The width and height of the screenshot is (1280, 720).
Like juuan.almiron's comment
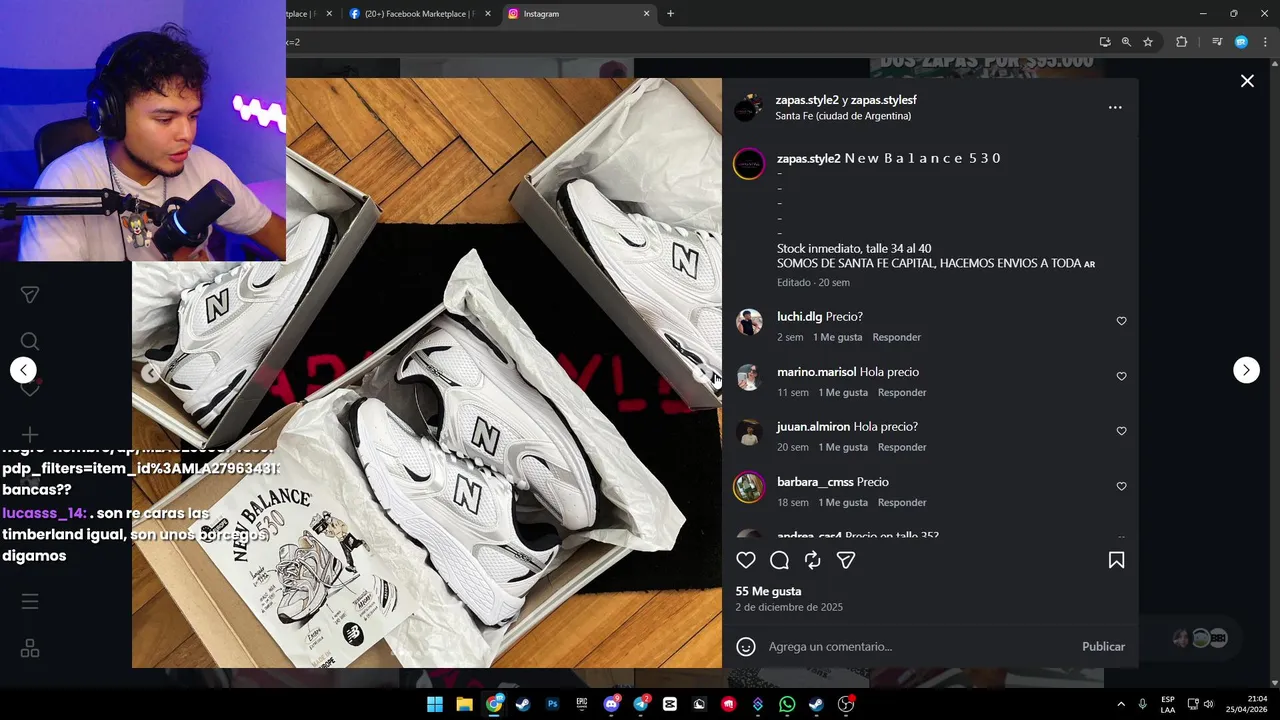(x=1121, y=431)
